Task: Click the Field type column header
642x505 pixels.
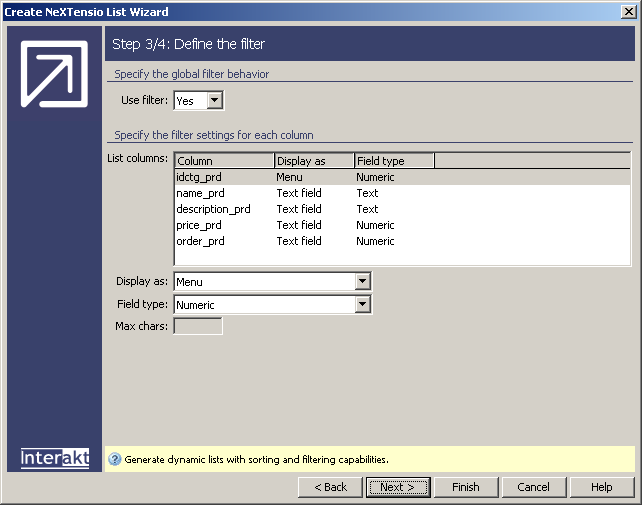Action: point(394,161)
